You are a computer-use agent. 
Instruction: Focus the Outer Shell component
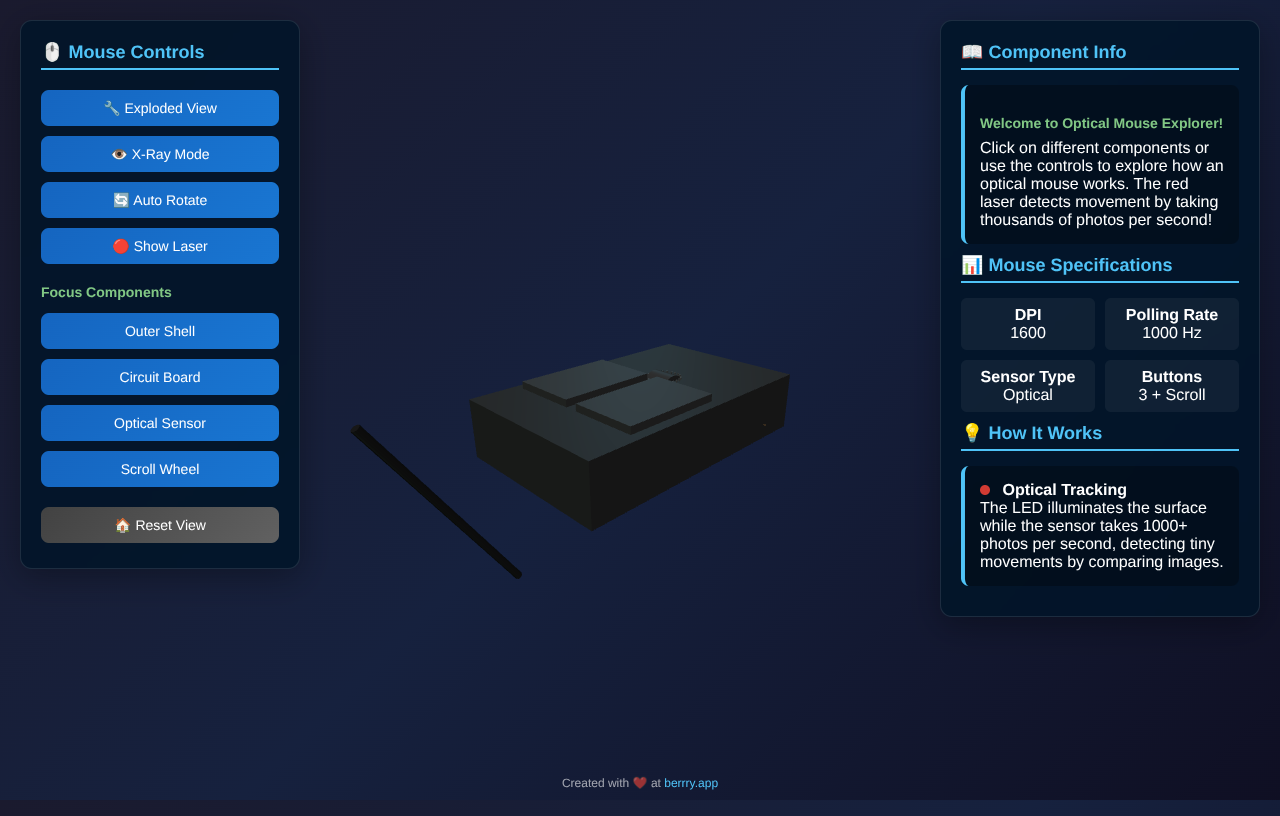[x=160, y=331]
